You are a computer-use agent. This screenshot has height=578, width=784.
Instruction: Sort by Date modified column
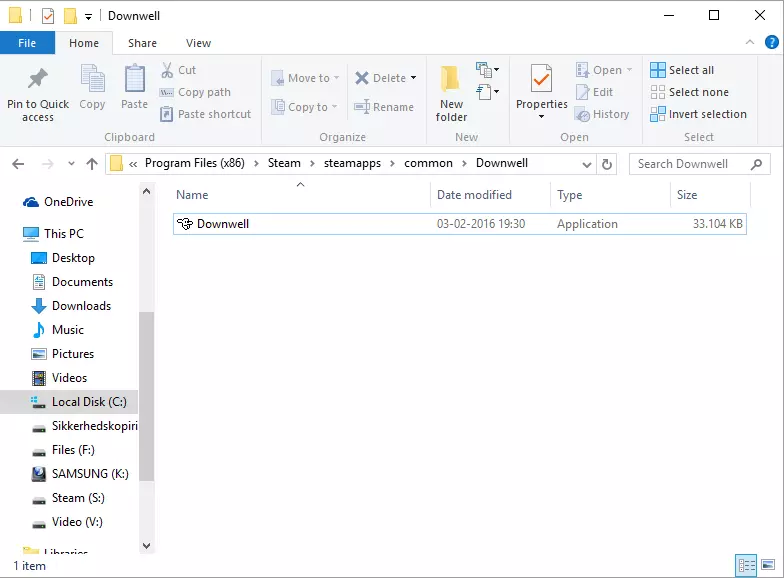pos(490,194)
